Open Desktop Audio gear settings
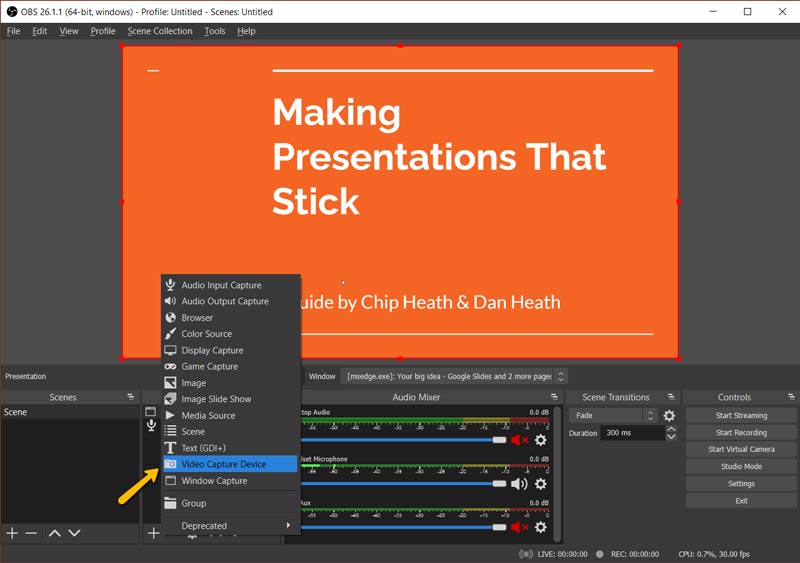This screenshot has height=563, width=800. 541,440
